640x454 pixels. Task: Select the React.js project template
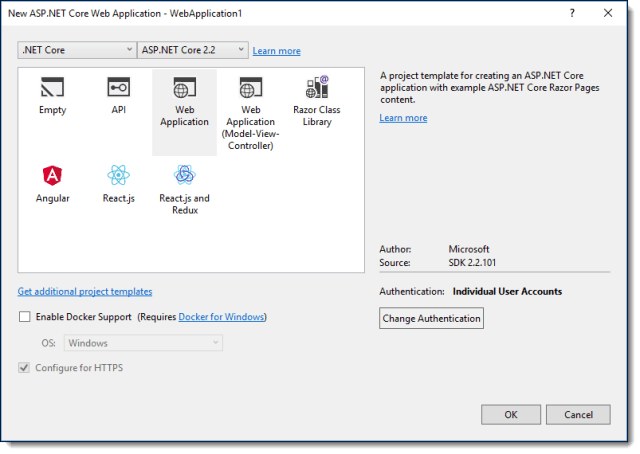[x=118, y=176]
